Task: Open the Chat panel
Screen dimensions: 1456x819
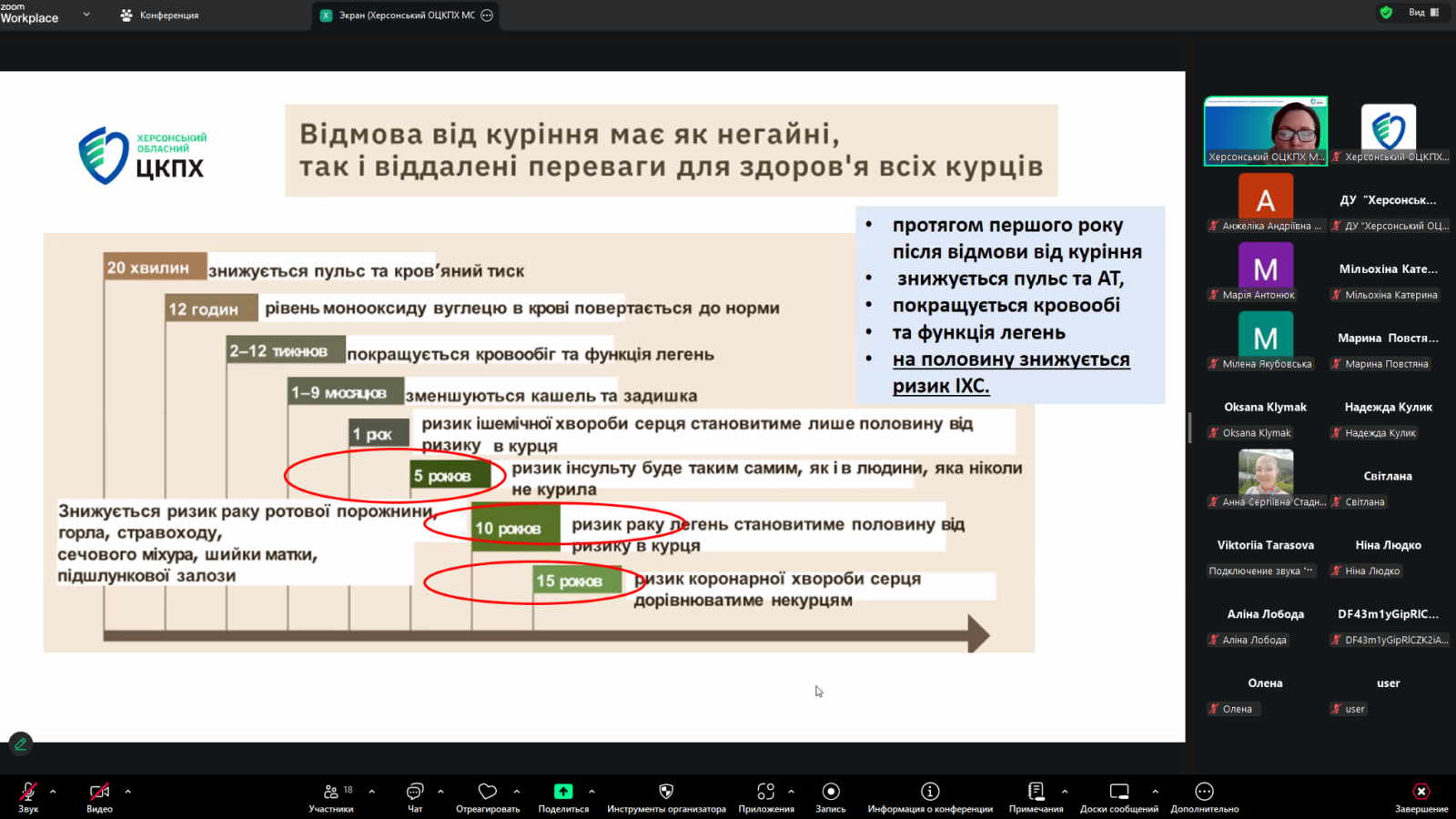Action: click(x=415, y=792)
